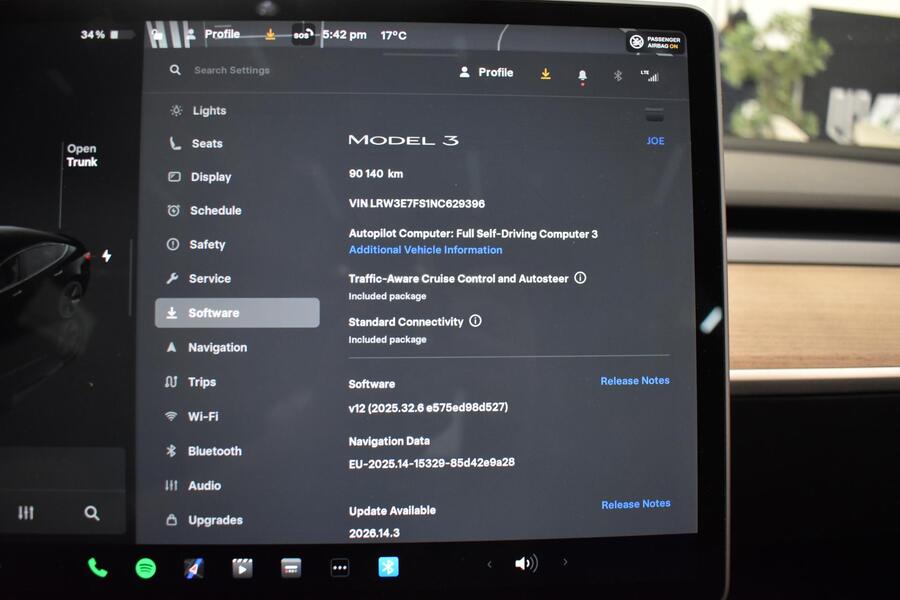
Task: Open the all apps three-dots launcher
Action: click(x=340, y=568)
